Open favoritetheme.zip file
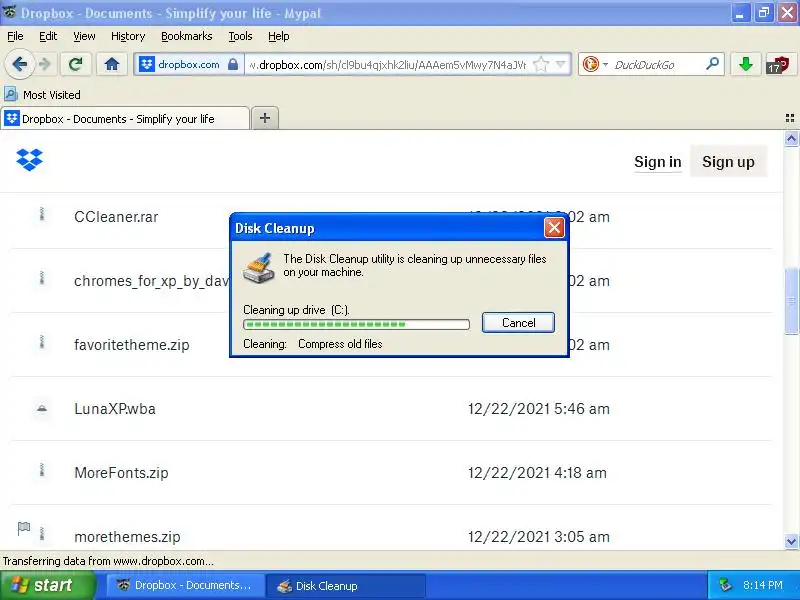Viewport: 800px width, 600px height. [132, 345]
